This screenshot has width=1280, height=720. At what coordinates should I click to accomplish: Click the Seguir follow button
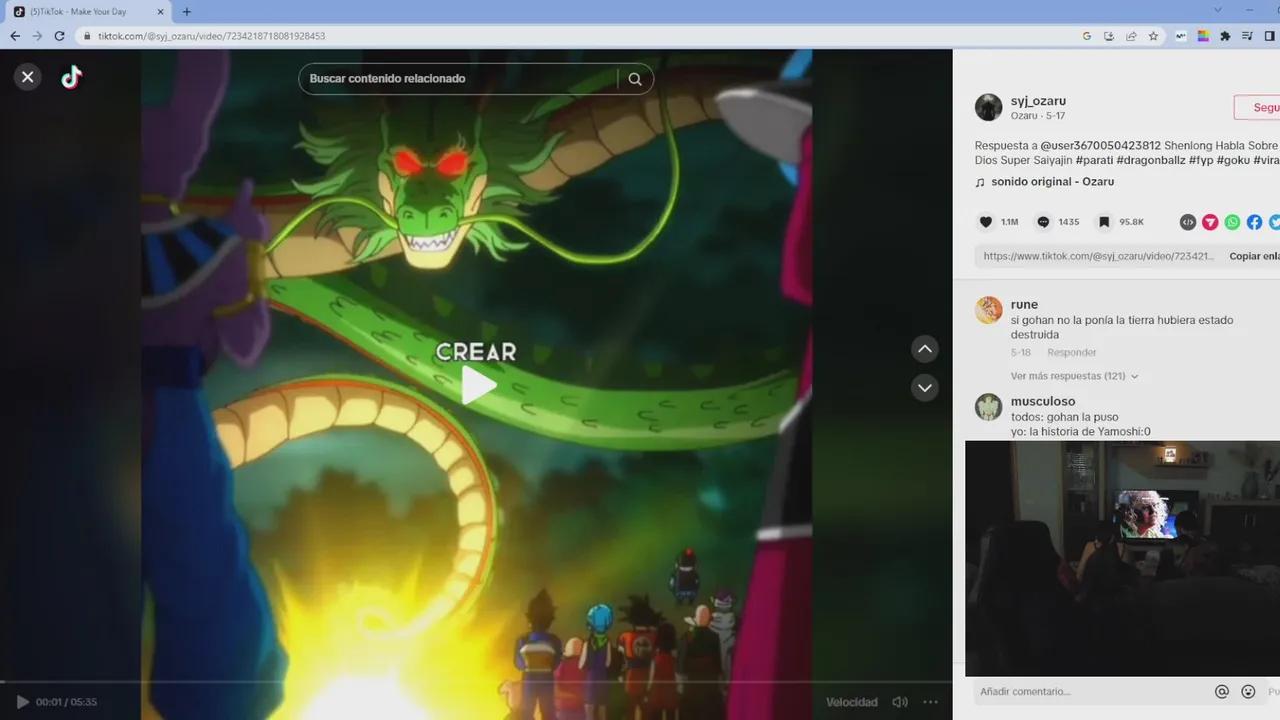tap(1258, 108)
